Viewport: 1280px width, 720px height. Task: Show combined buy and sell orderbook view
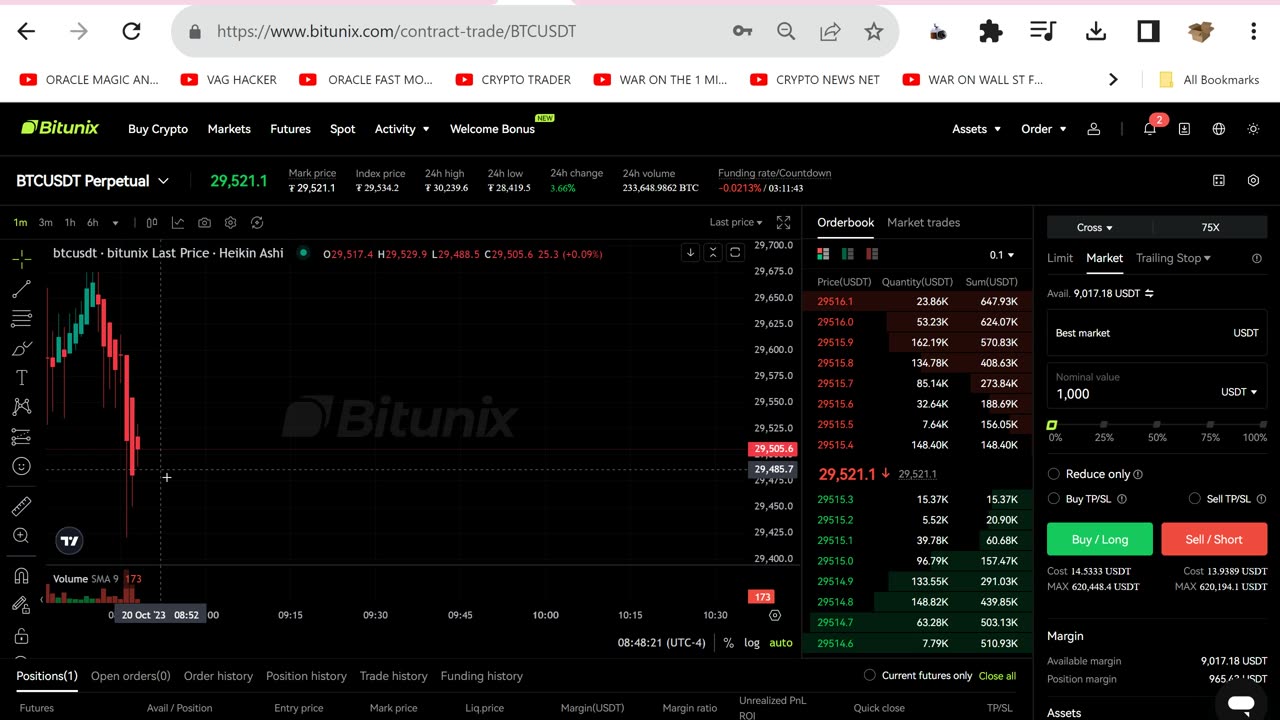[x=824, y=254]
